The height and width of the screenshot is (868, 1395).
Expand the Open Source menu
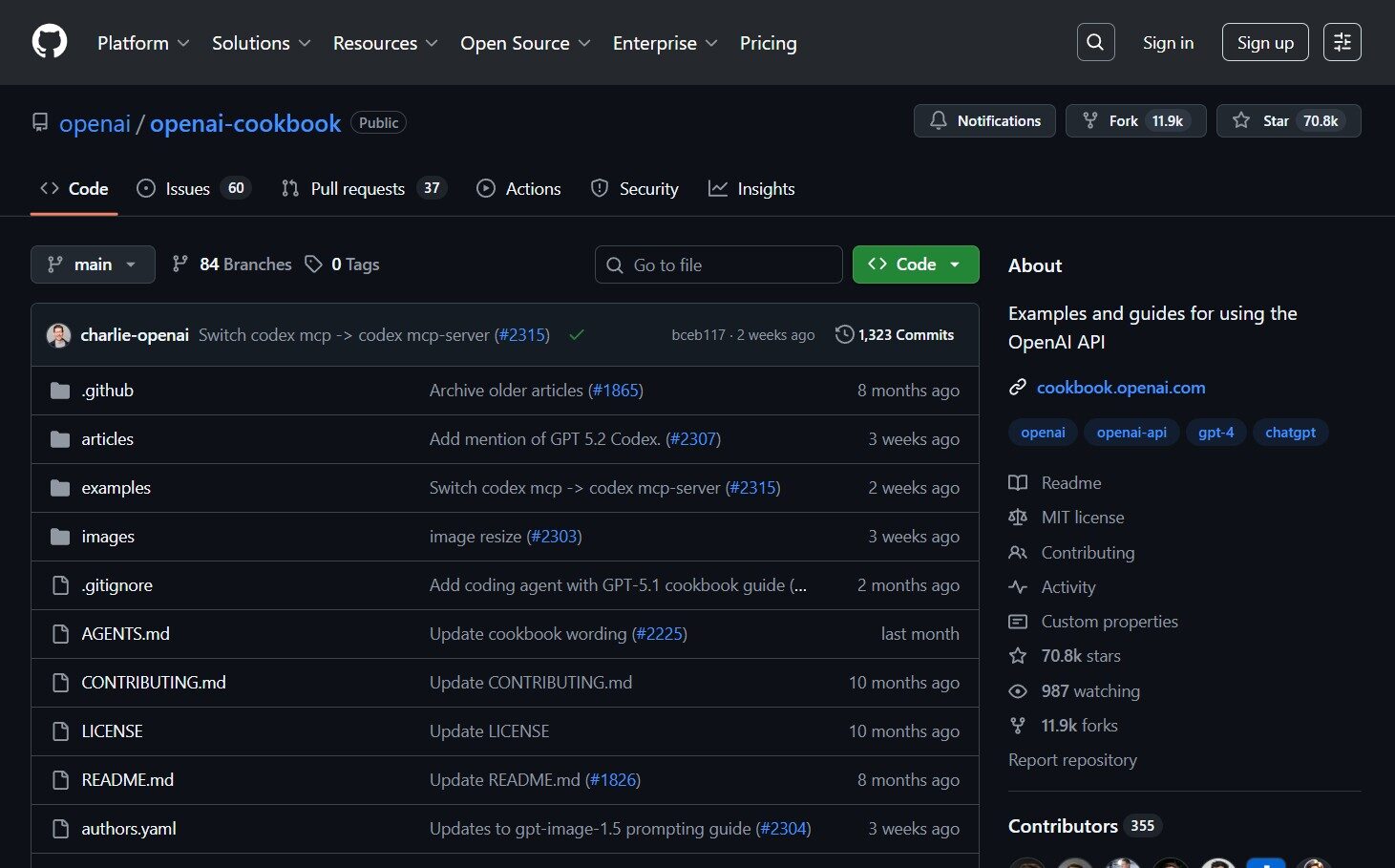525,43
